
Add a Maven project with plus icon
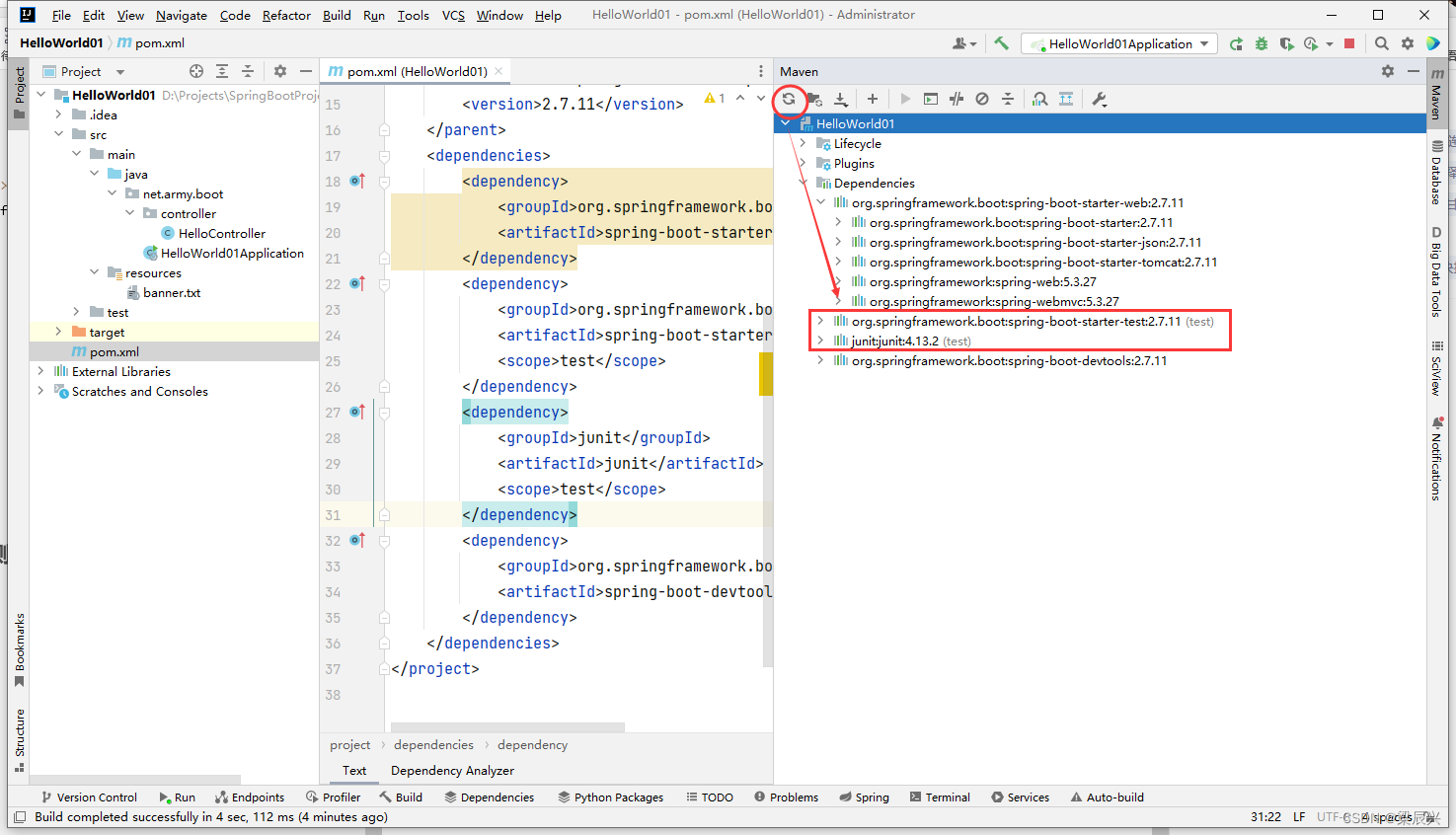click(873, 99)
